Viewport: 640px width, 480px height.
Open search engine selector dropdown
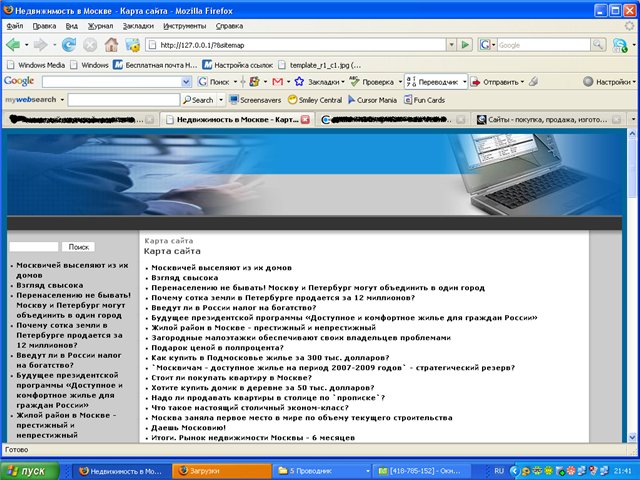493,44
